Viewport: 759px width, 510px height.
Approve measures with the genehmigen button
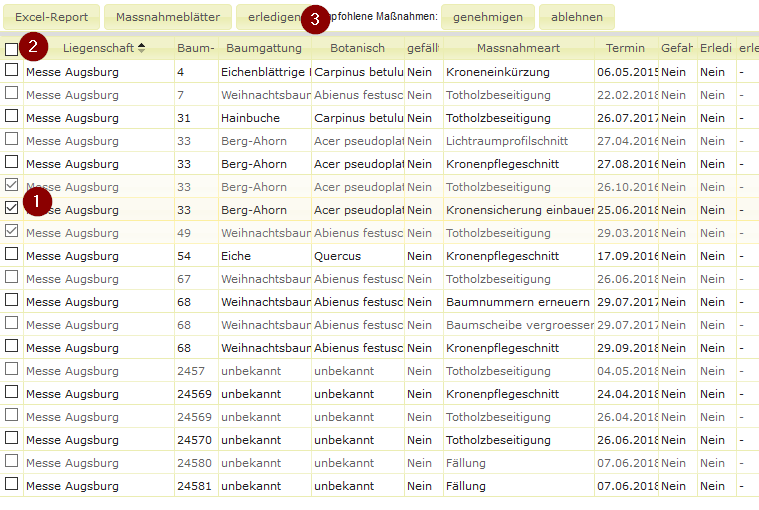point(488,17)
